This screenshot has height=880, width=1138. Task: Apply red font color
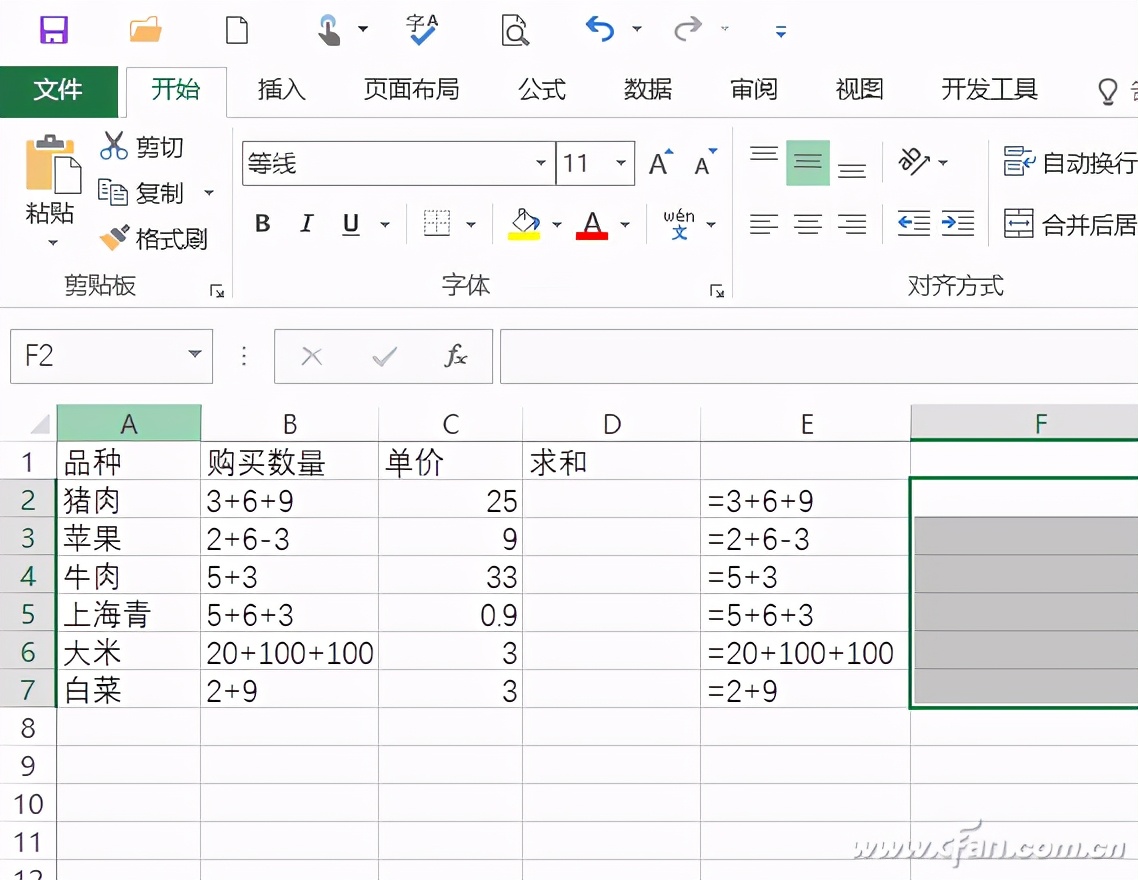point(591,224)
